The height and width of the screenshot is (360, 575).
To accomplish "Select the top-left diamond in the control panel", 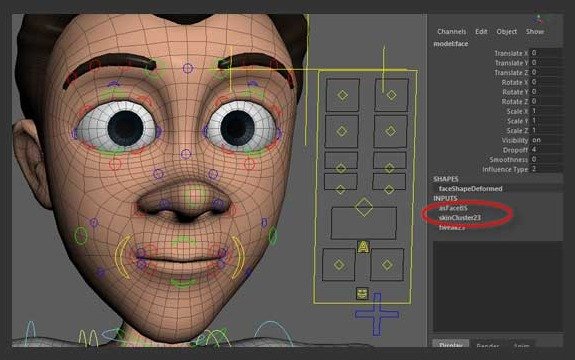I will (343, 95).
